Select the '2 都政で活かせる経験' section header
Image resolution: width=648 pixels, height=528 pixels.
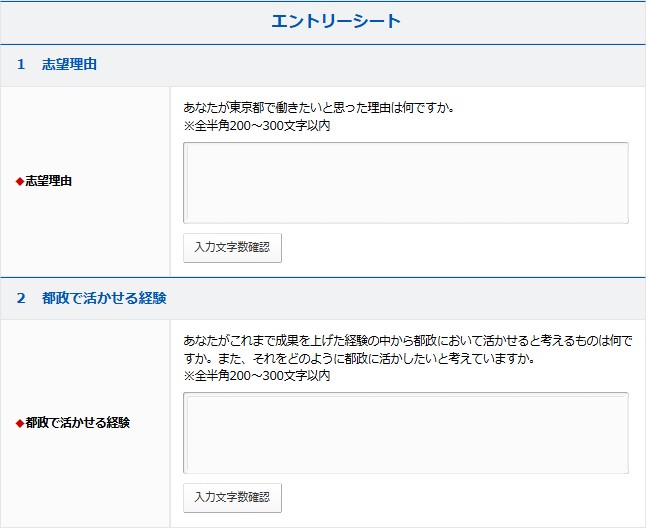point(104,298)
